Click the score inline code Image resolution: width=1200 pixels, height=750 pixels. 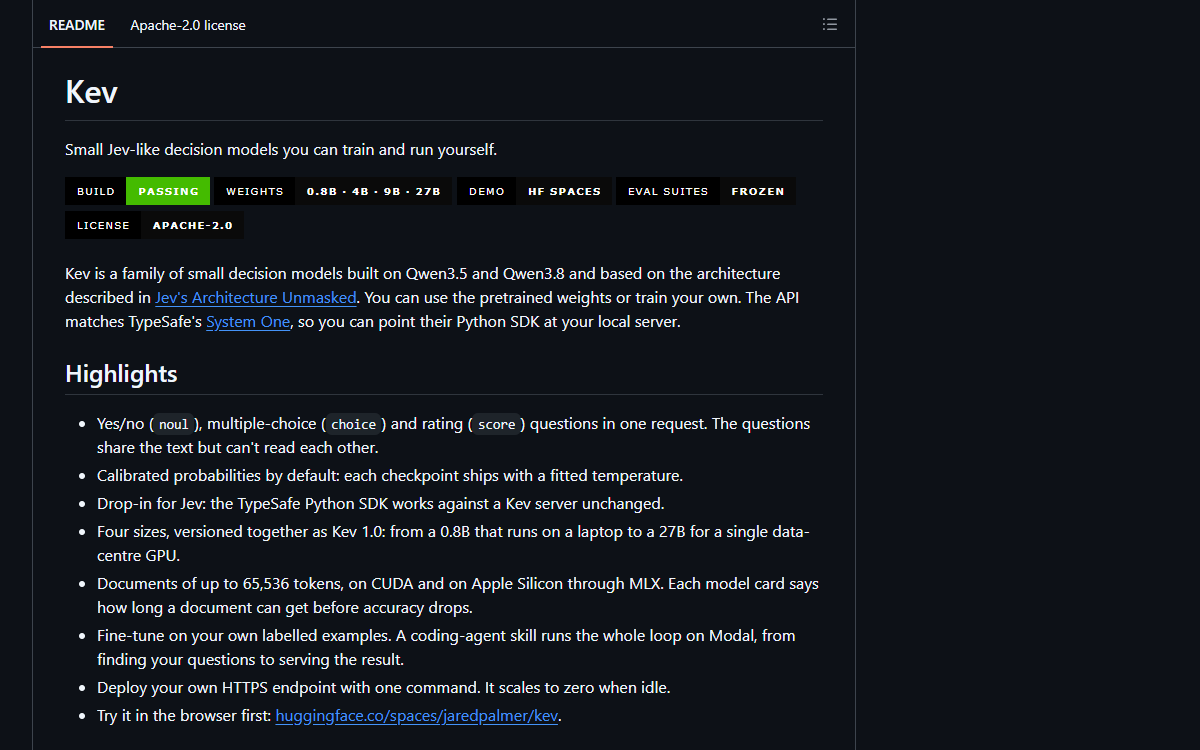tap(497, 424)
